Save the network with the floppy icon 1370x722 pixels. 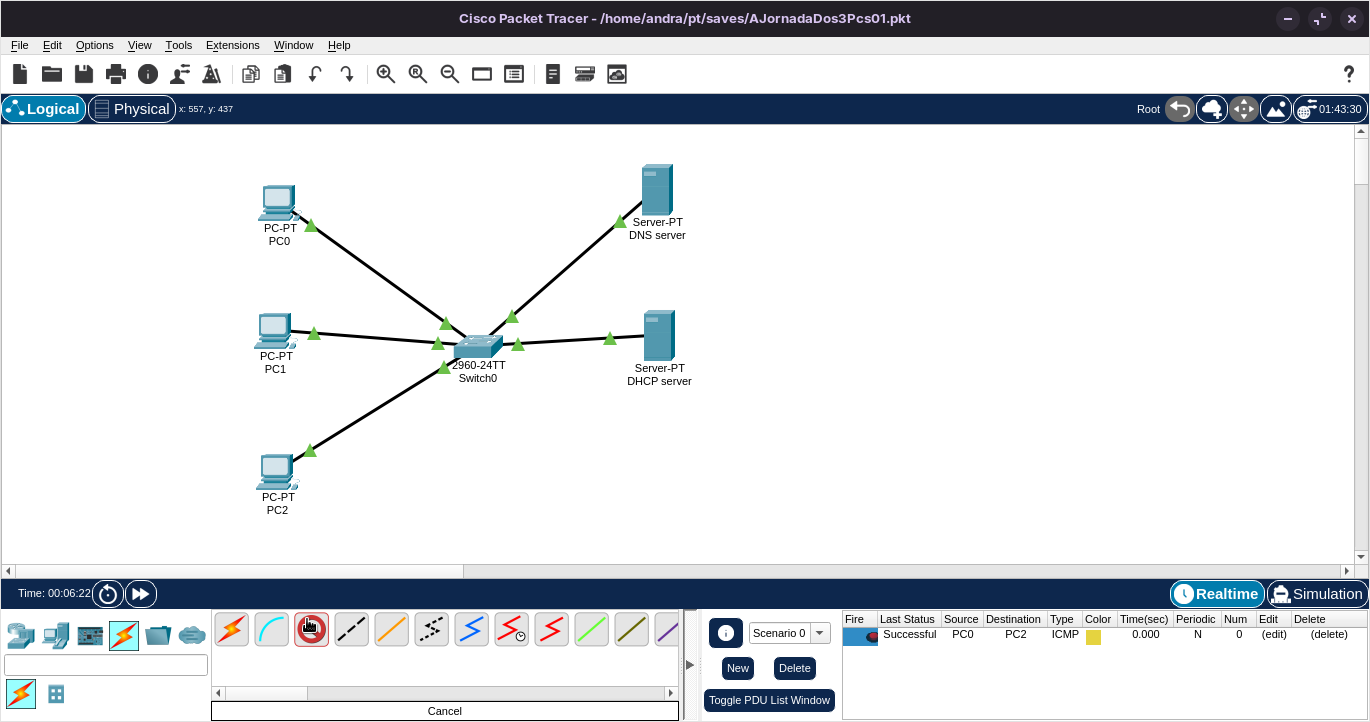coord(84,74)
